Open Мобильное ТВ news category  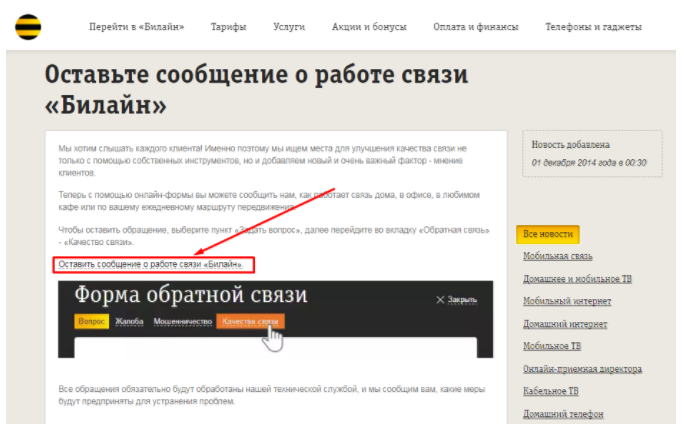[552, 346]
